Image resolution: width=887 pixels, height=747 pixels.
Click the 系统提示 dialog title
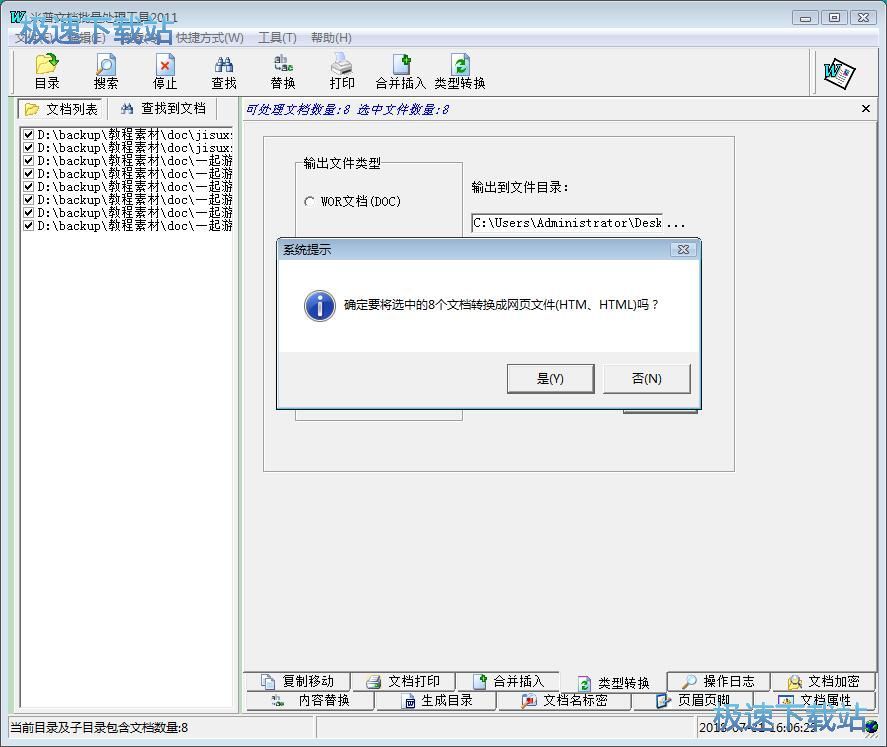click(x=307, y=249)
